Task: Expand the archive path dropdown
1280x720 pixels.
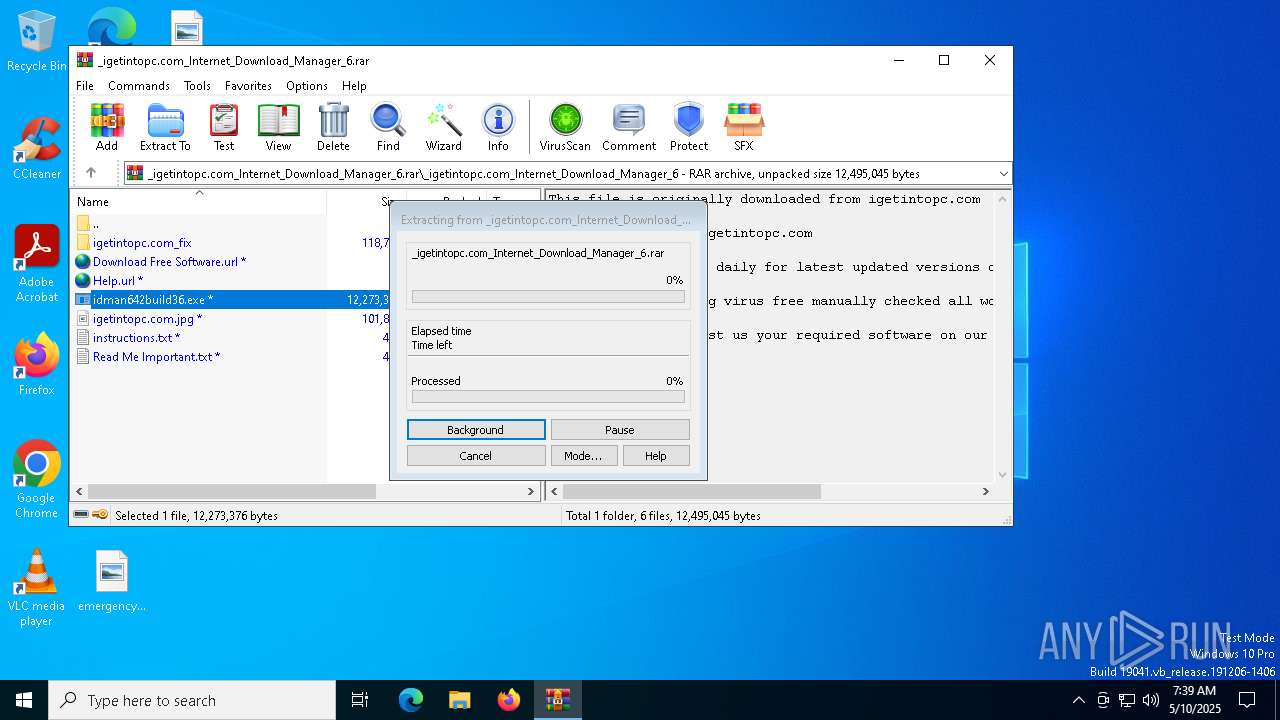Action: point(1003,173)
